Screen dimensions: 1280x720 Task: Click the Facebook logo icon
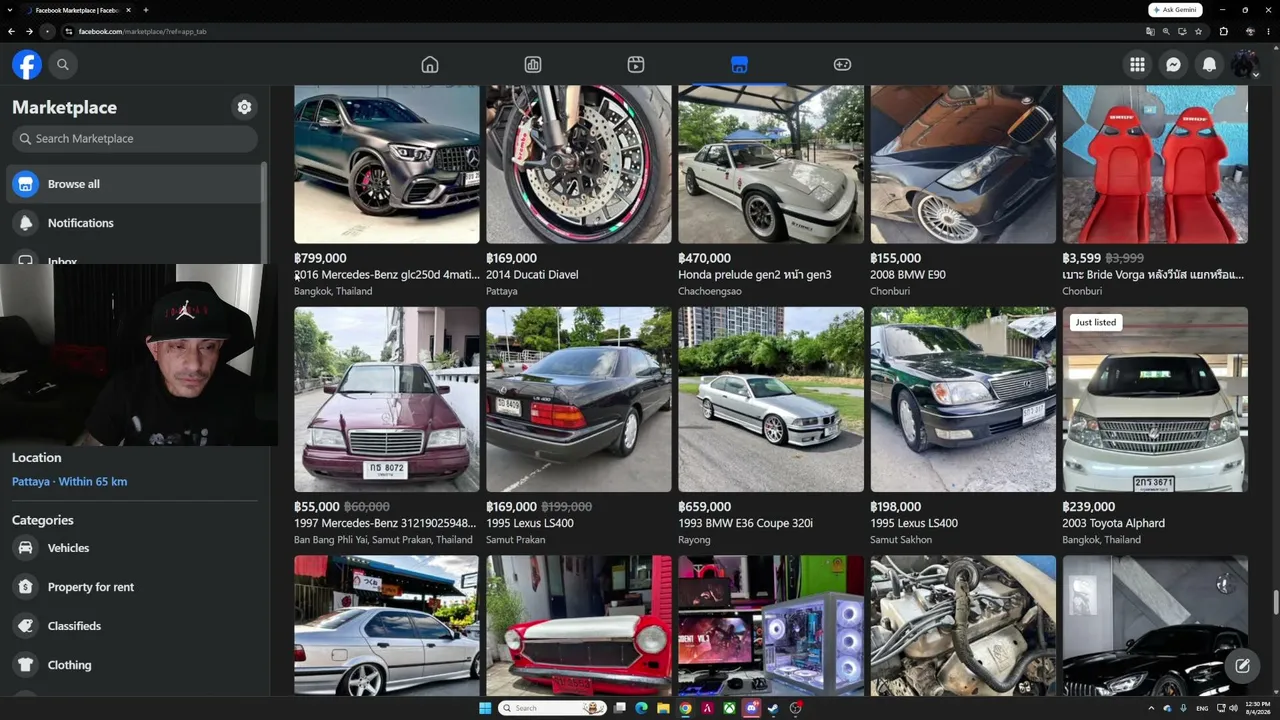27,65
